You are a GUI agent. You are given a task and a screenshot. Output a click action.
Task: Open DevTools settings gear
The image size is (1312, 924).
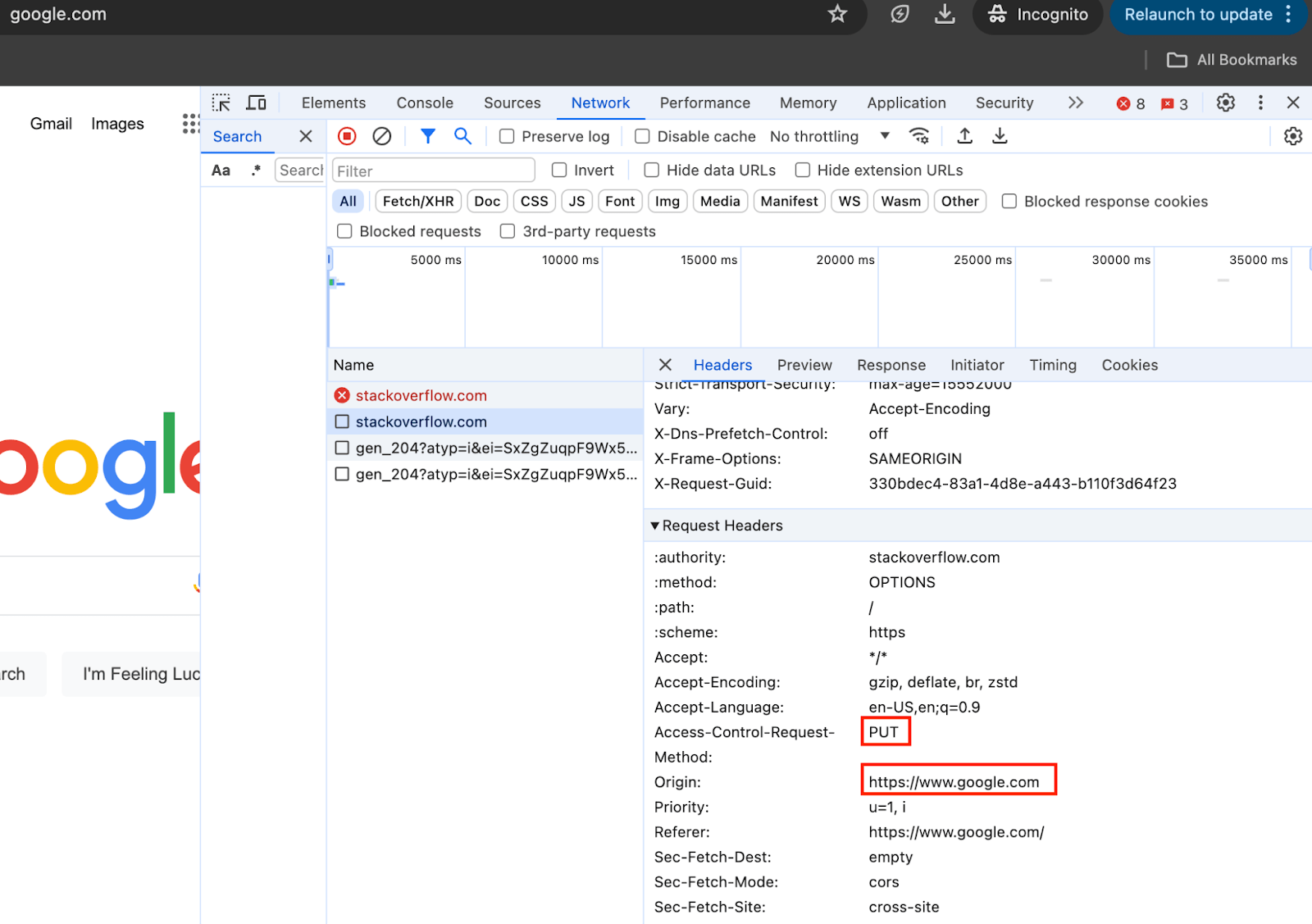coord(1225,102)
